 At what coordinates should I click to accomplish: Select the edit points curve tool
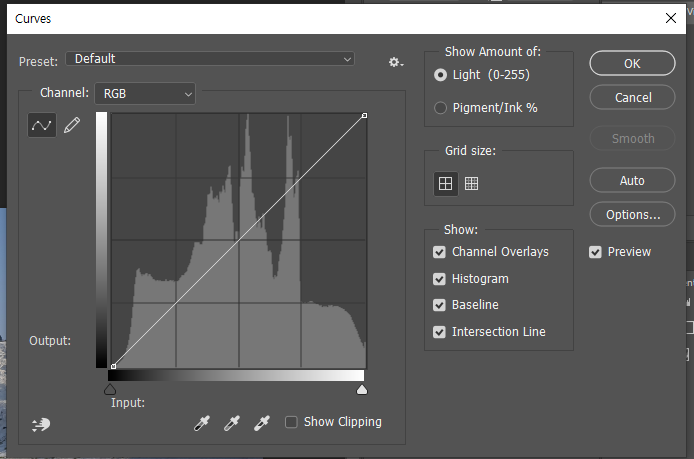(42, 125)
